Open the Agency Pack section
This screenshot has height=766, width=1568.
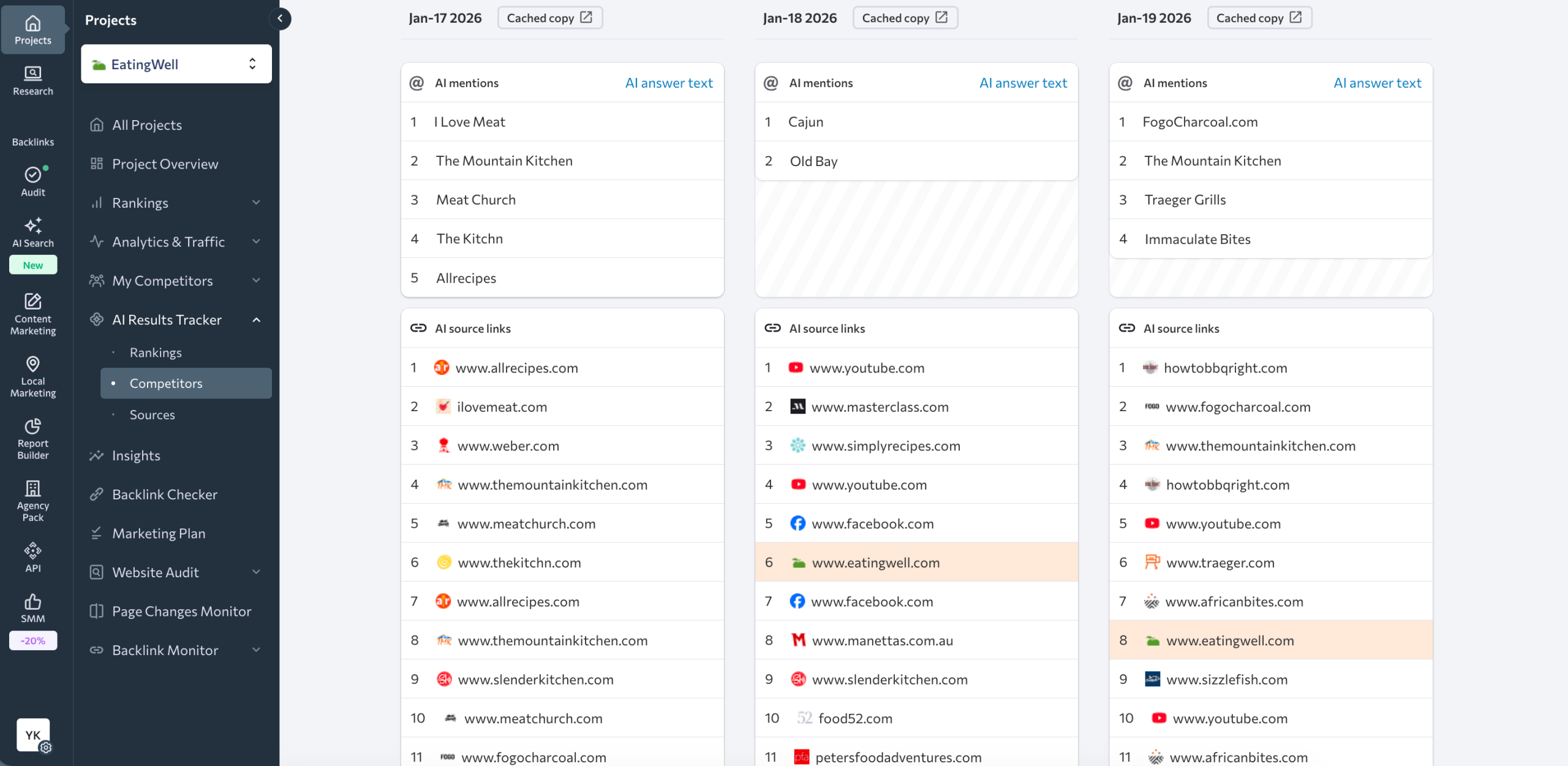(32, 499)
